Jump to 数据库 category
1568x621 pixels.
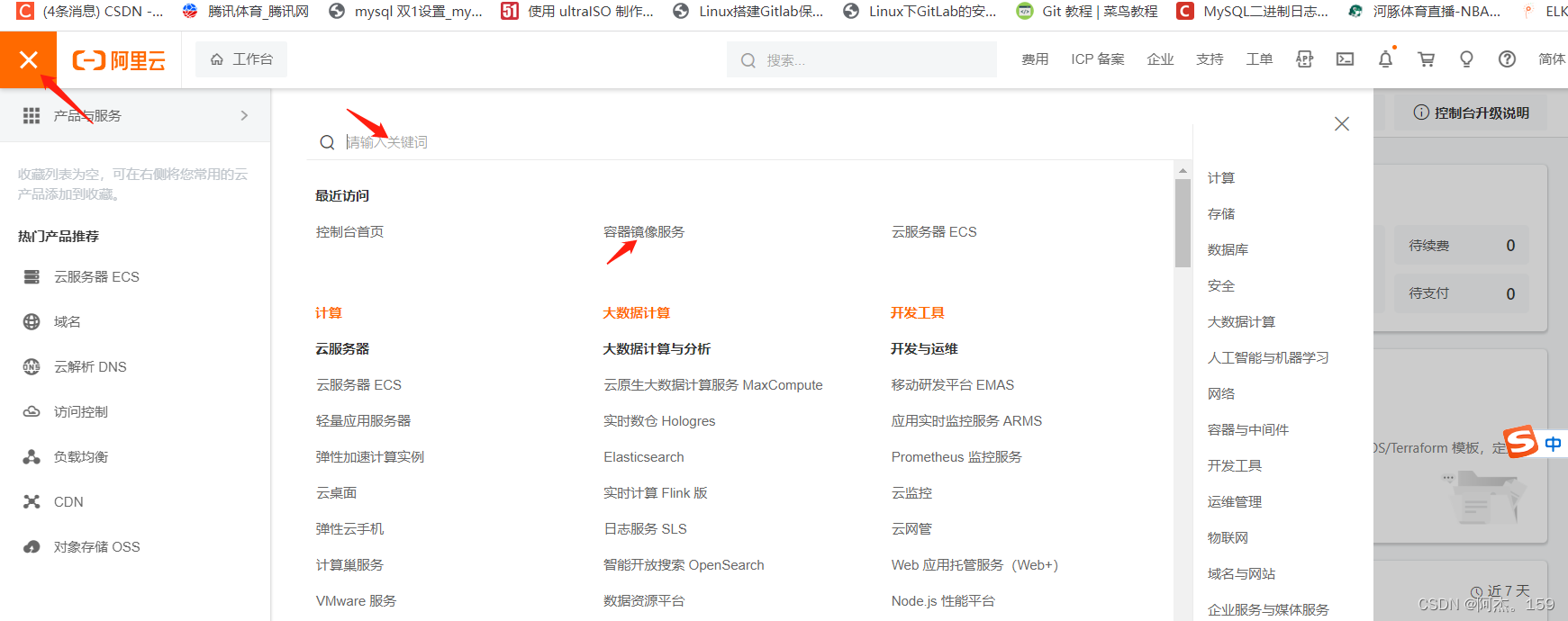point(1228,249)
